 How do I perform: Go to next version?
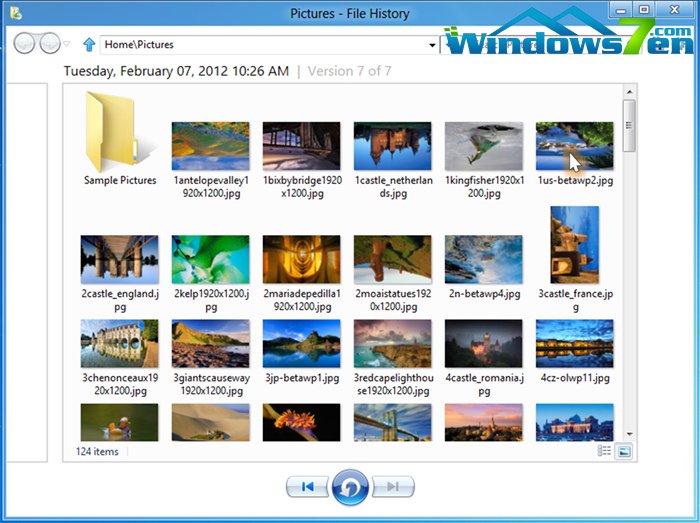point(393,487)
